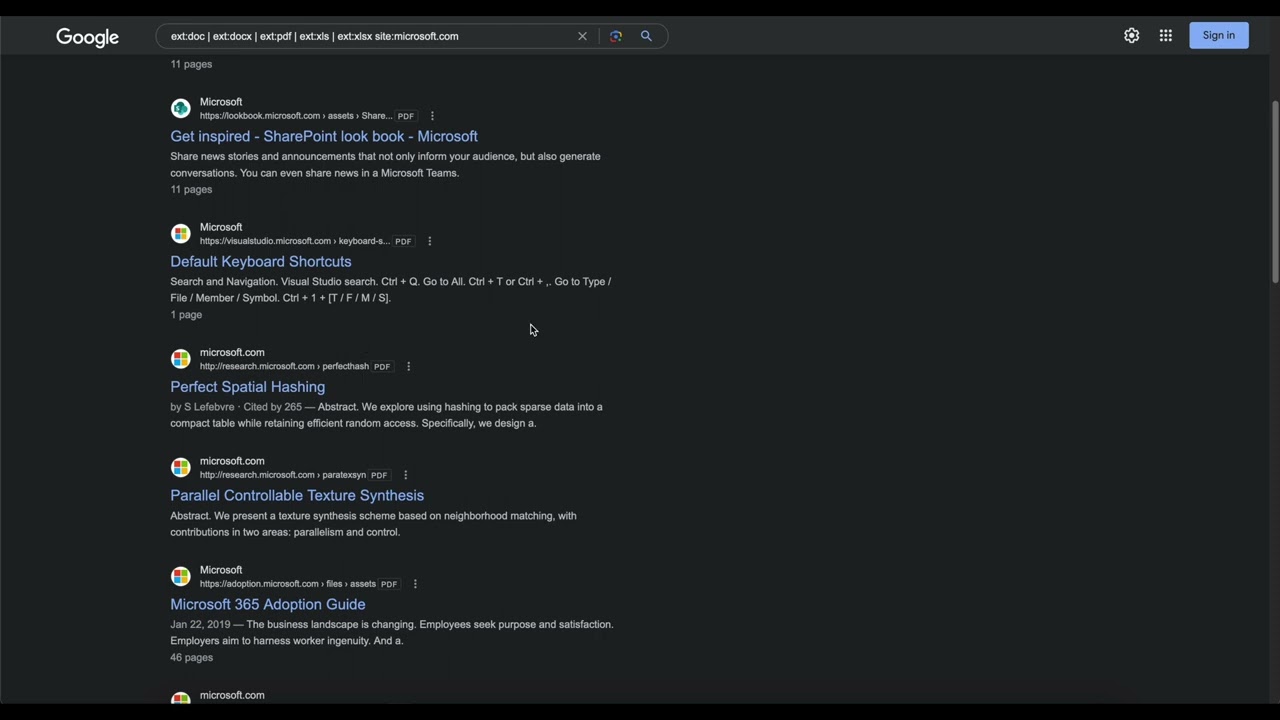This screenshot has height=720, width=1280.
Task: Click the adoption.microsoft.com URL breadcrumb
Action: coord(288,584)
